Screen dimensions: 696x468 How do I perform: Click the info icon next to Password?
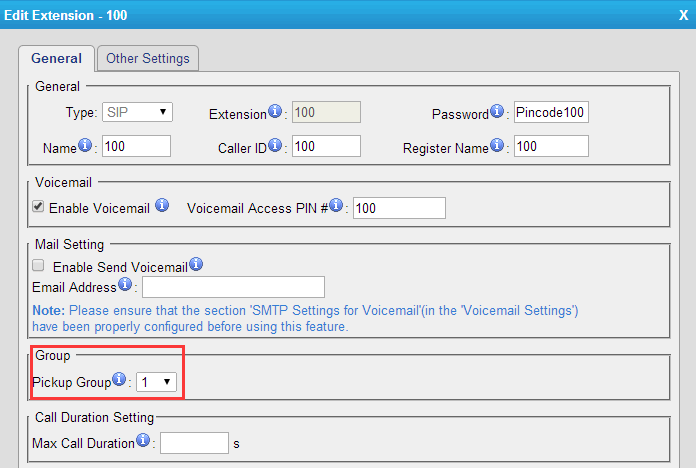pos(497,111)
